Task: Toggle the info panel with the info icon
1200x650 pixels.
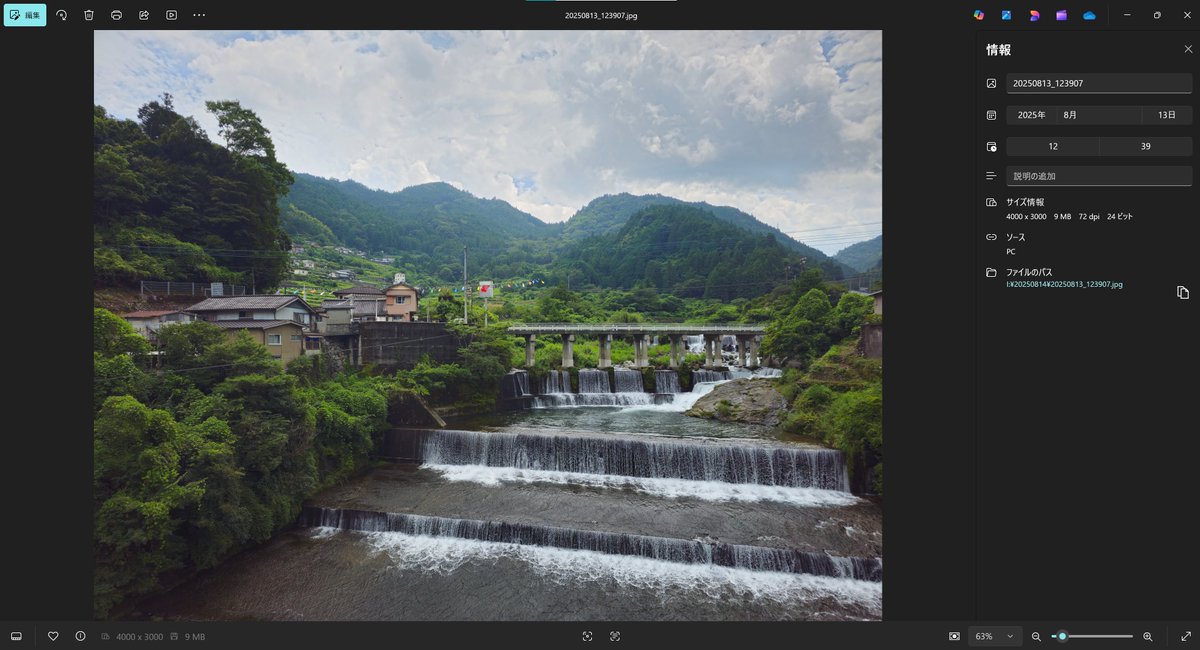Action: pyautogui.click(x=80, y=636)
